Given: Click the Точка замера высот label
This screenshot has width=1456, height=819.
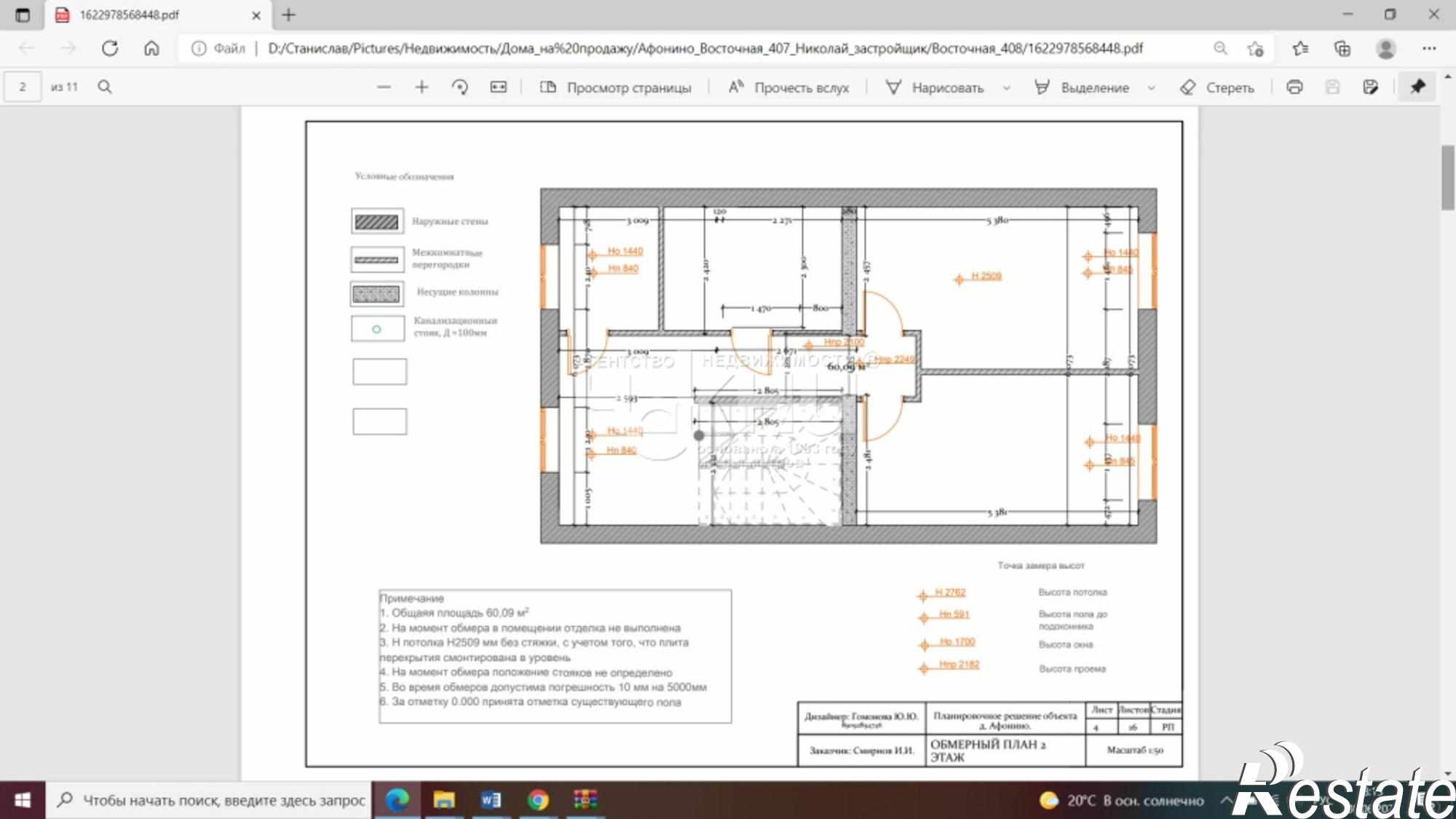Looking at the screenshot, I should 1040,566.
